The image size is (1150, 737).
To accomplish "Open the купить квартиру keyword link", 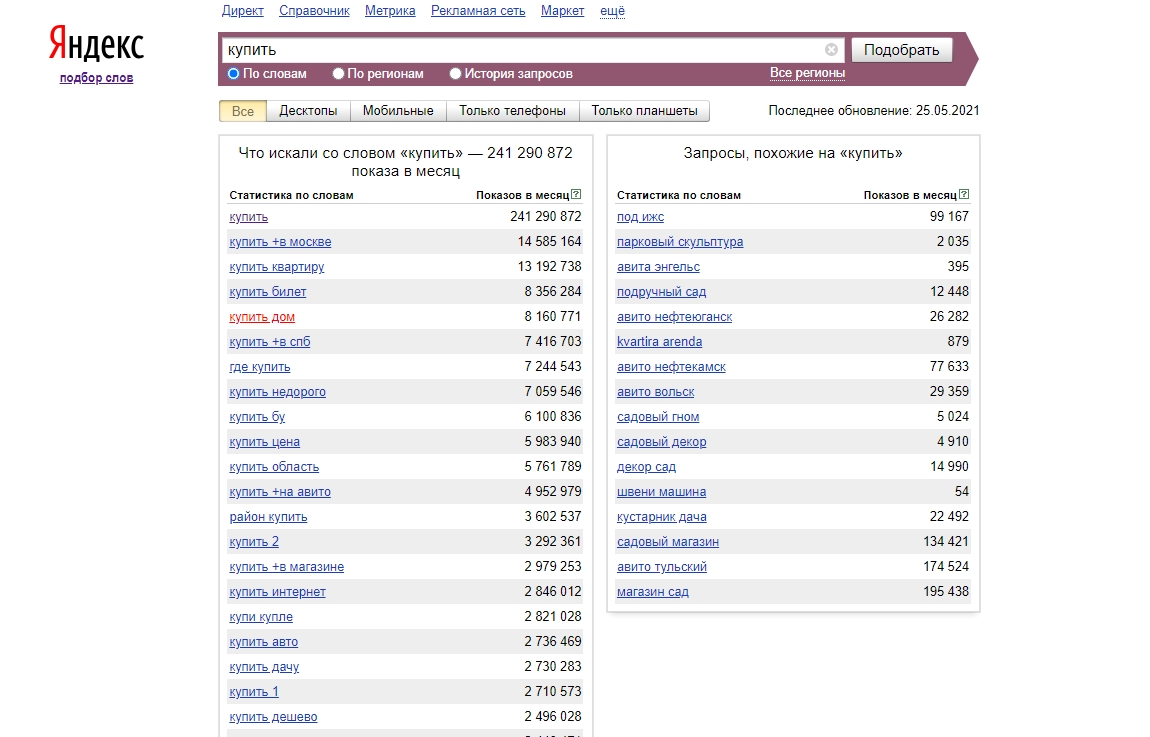I will click(x=276, y=267).
